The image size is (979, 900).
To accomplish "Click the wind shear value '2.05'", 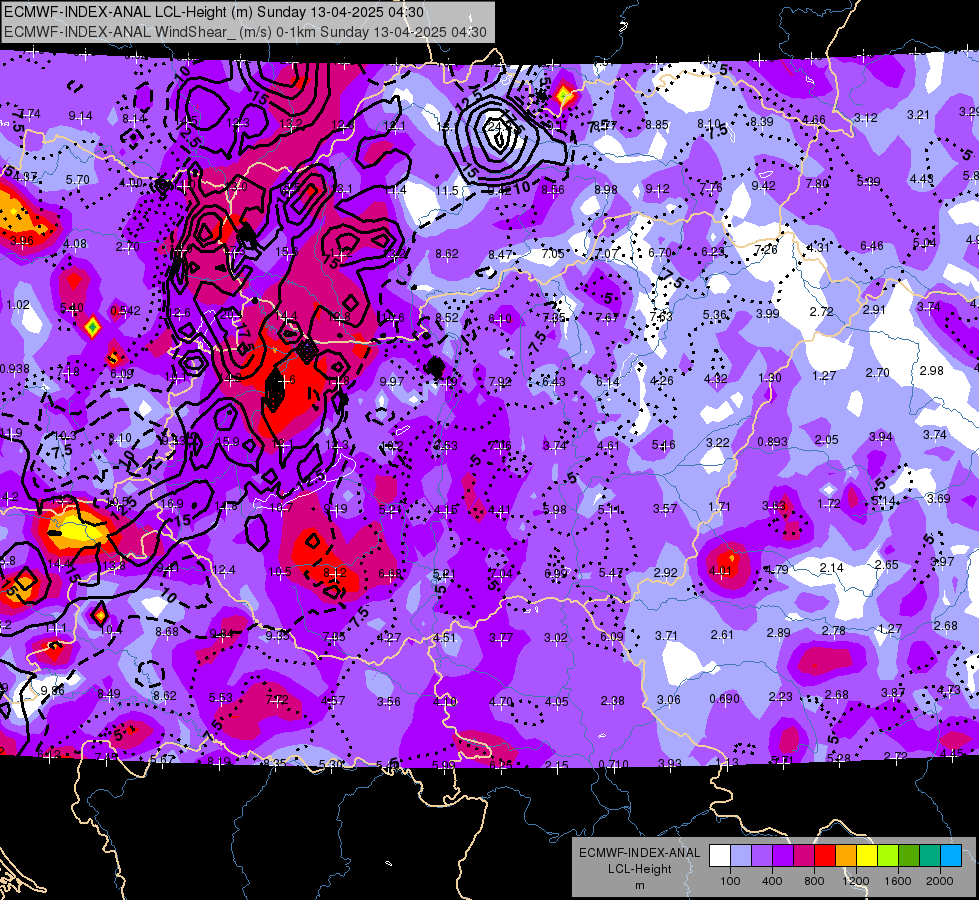I will pyautogui.click(x=826, y=440).
